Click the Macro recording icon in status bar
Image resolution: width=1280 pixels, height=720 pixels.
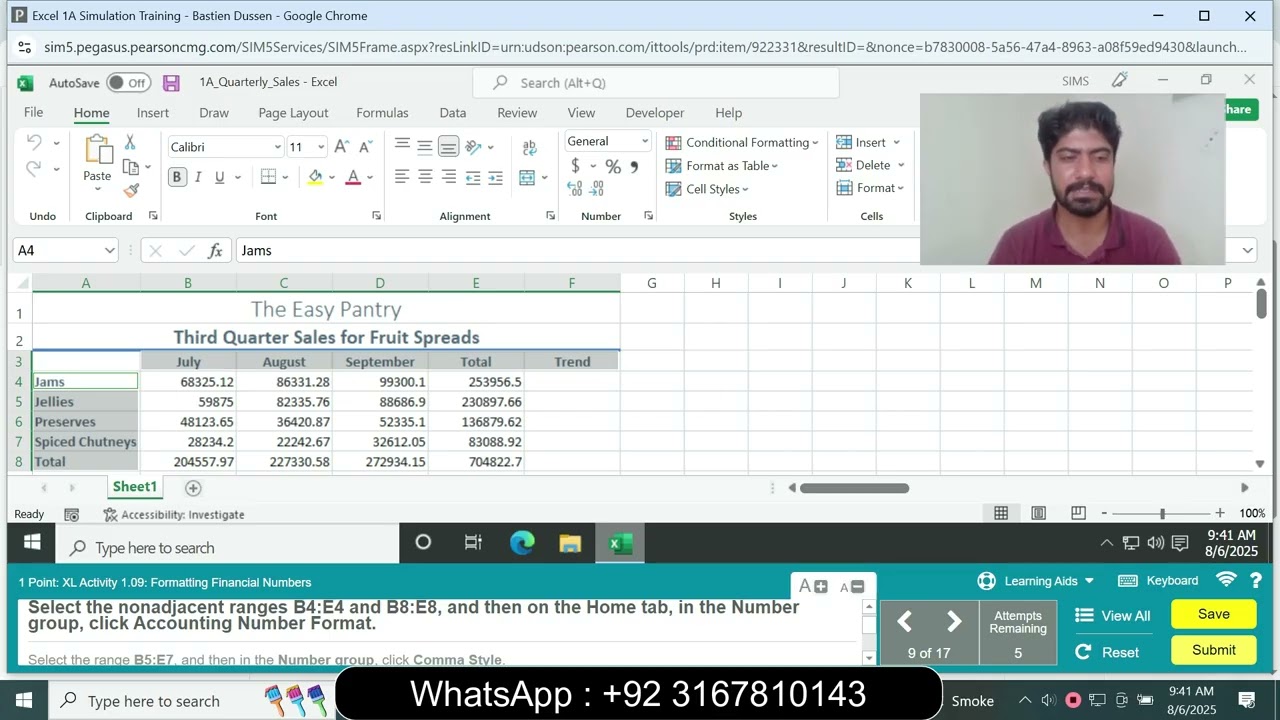pyautogui.click(x=72, y=514)
